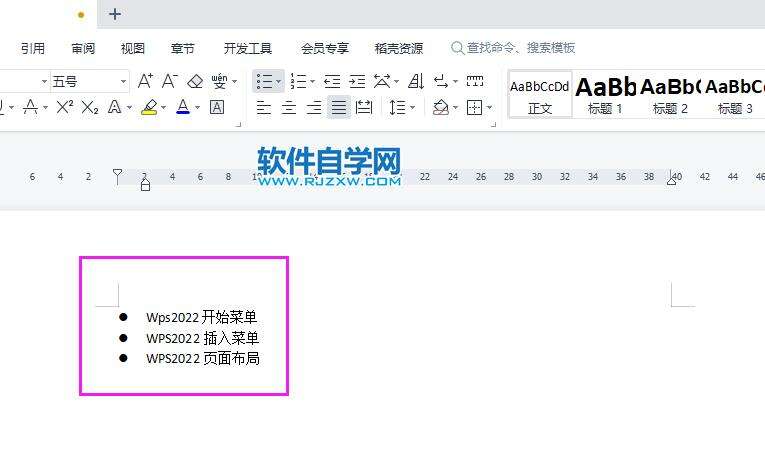
Task: Apply the 标题 3 style
Action: [735, 96]
